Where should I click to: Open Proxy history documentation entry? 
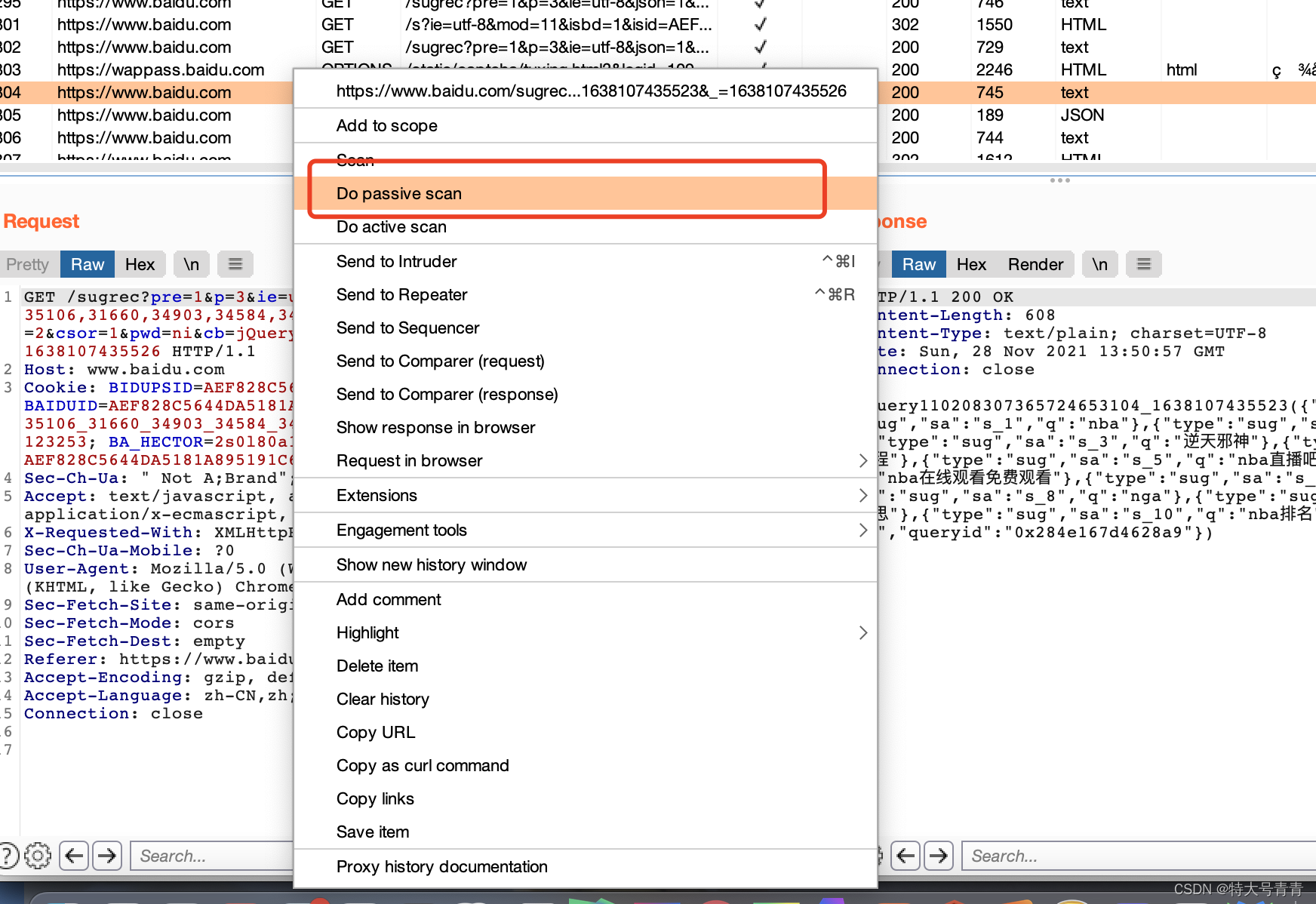[x=586, y=866]
